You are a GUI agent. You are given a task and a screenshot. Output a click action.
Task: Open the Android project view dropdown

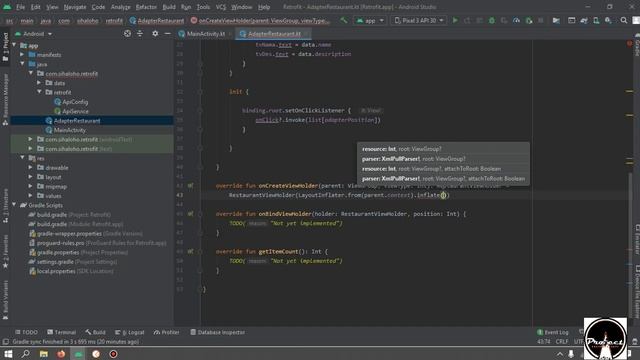click(34, 34)
